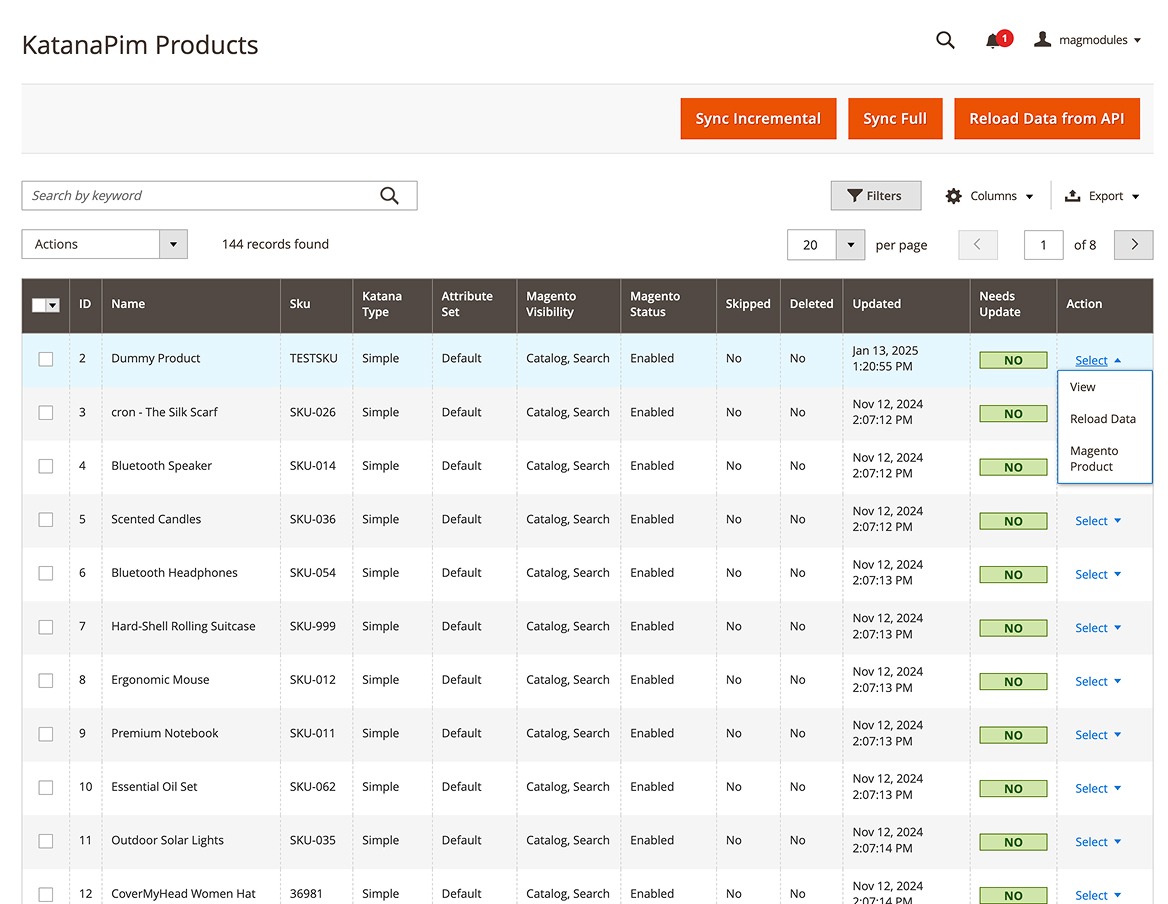
Task: Sort by the Skipped column header
Action: (748, 305)
